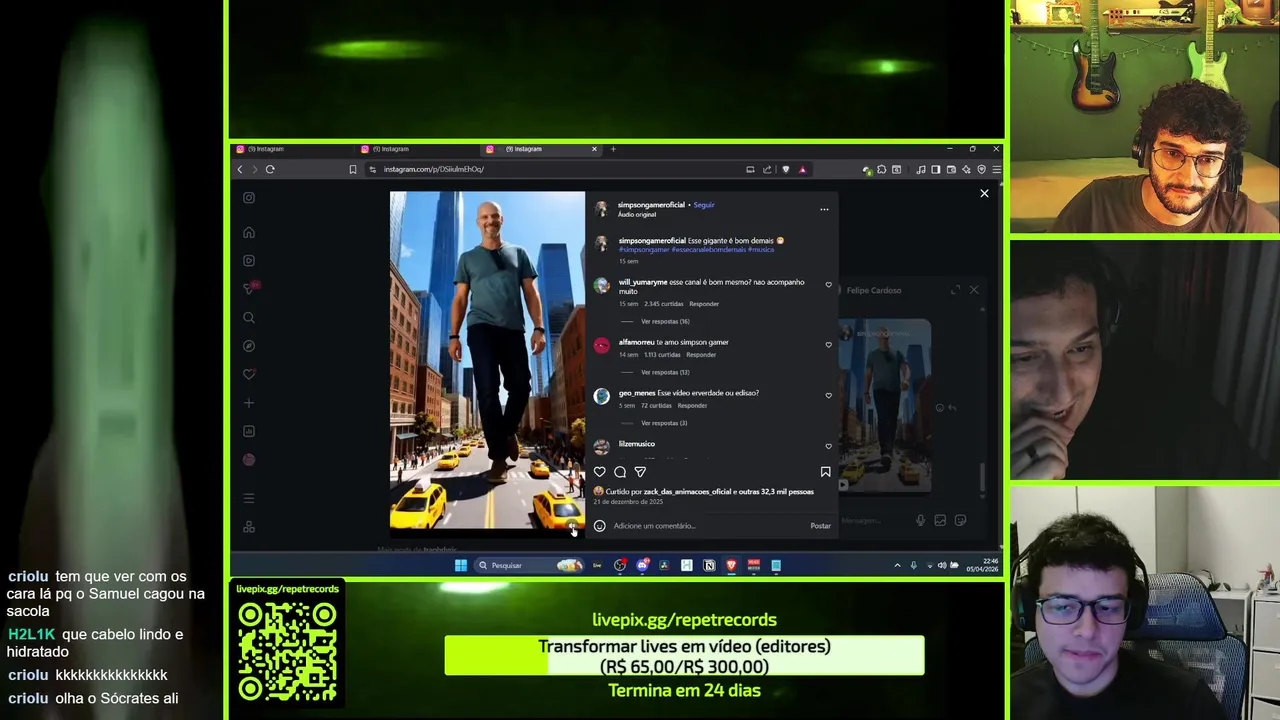Open Notifications heart in the sidebar
The image size is (1280, 720).
249,374
